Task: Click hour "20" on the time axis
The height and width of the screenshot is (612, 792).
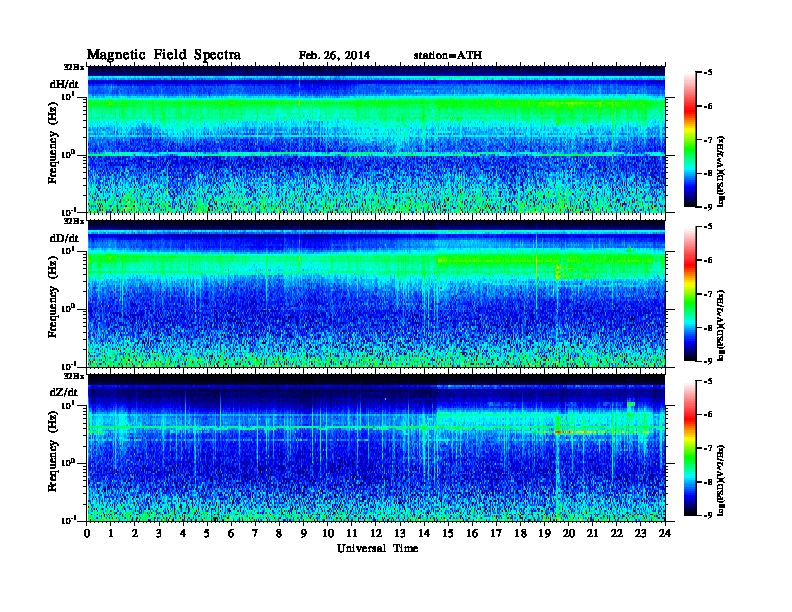Action: pos(569,533)
